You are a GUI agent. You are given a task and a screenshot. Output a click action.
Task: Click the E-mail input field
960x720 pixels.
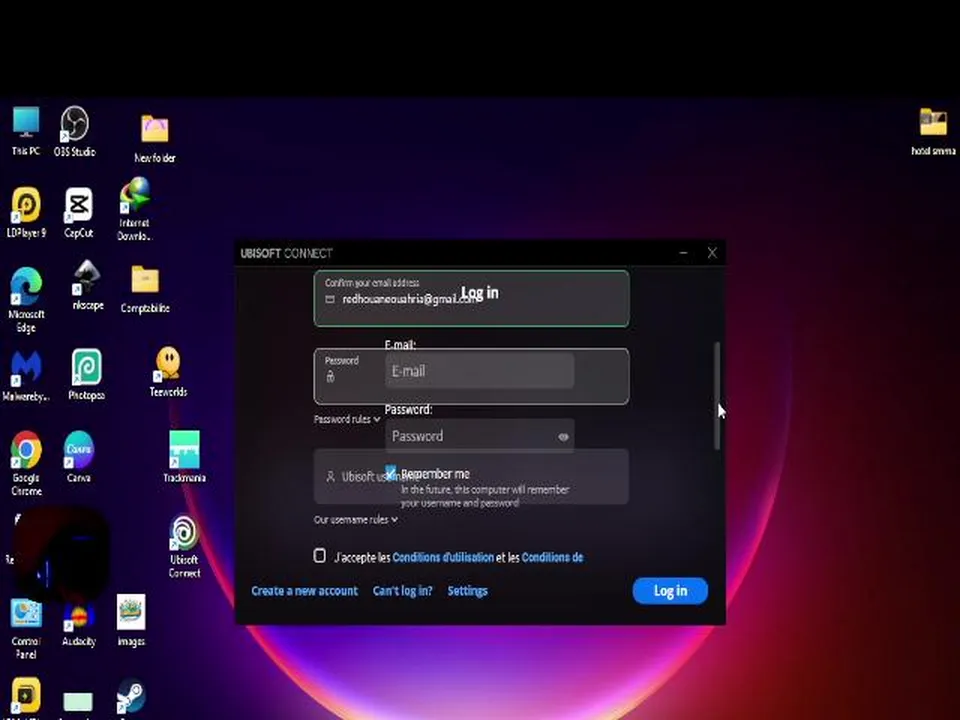tap(479, 371)
